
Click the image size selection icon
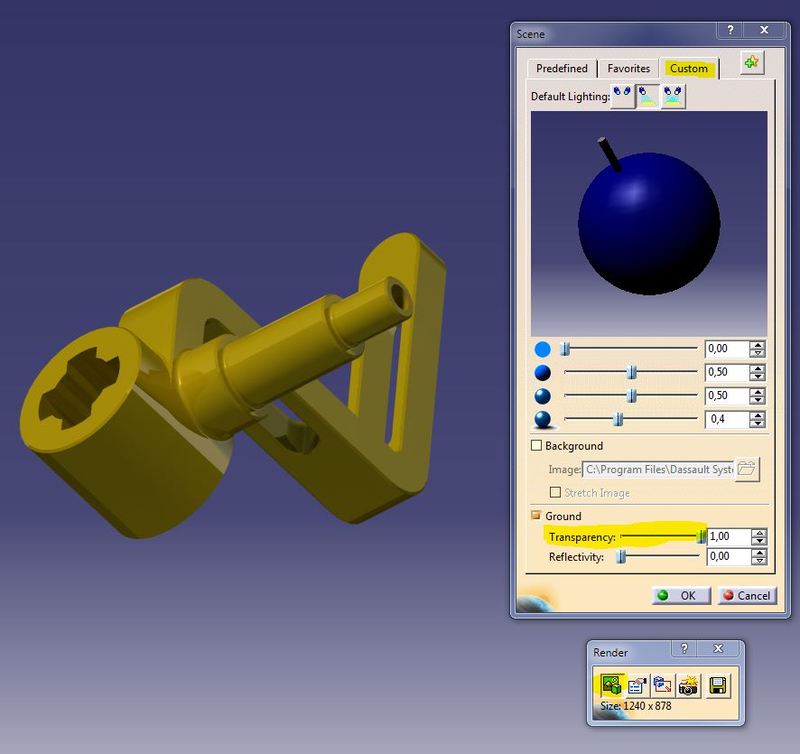pos(661,685)
